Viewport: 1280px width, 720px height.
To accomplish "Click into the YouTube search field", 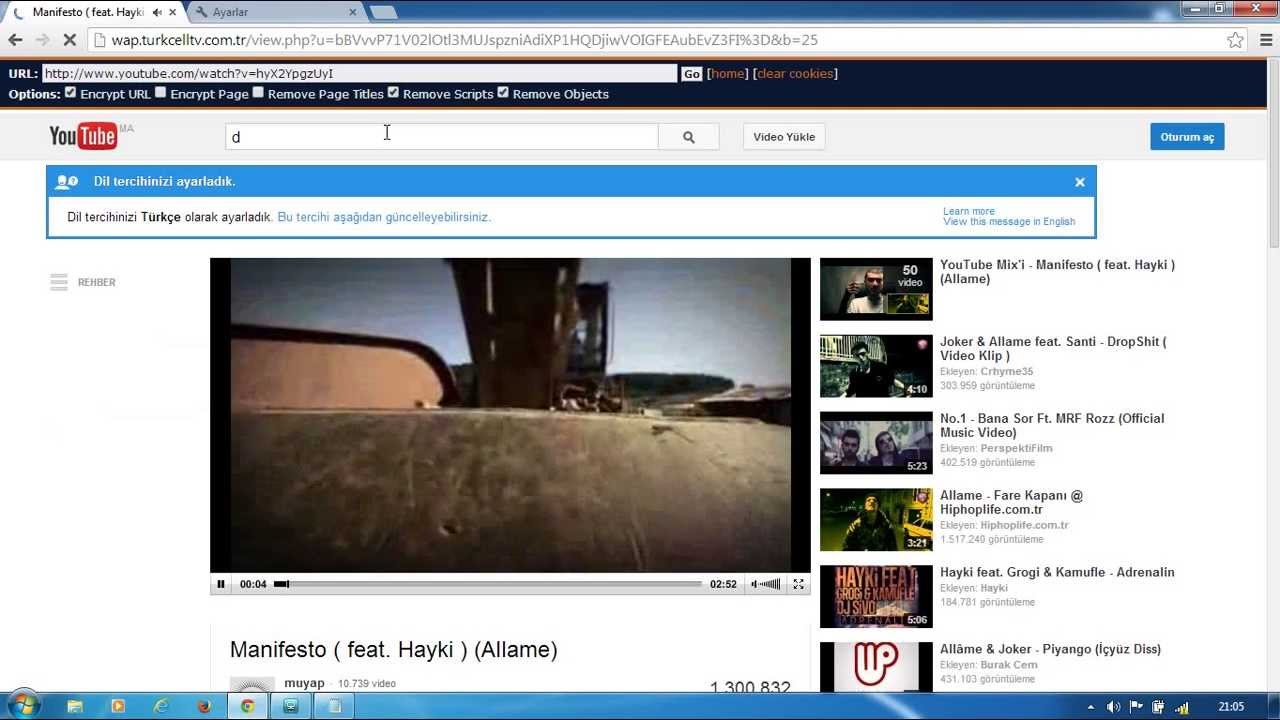I will coord(441,137).
